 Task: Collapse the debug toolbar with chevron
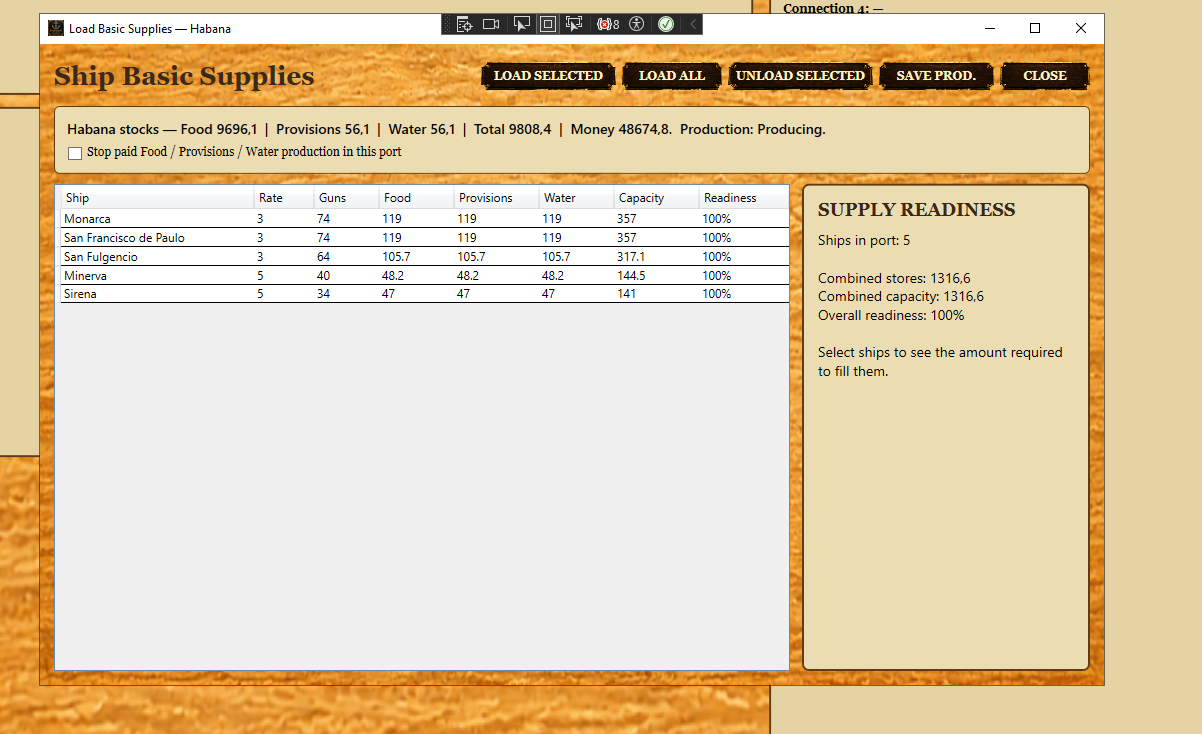[x=693, y=24]
